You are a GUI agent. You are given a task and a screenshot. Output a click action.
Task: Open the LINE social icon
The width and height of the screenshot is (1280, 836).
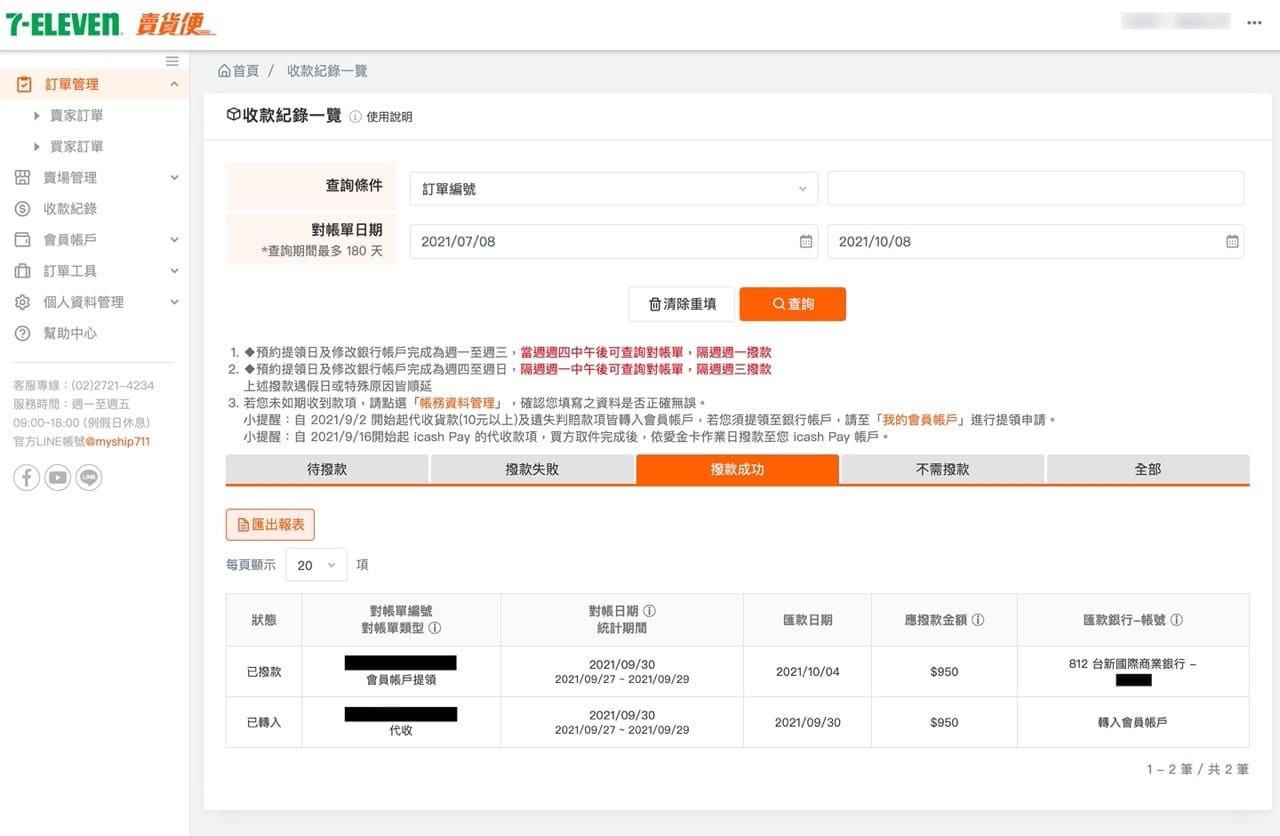click(x=89, y=478)
